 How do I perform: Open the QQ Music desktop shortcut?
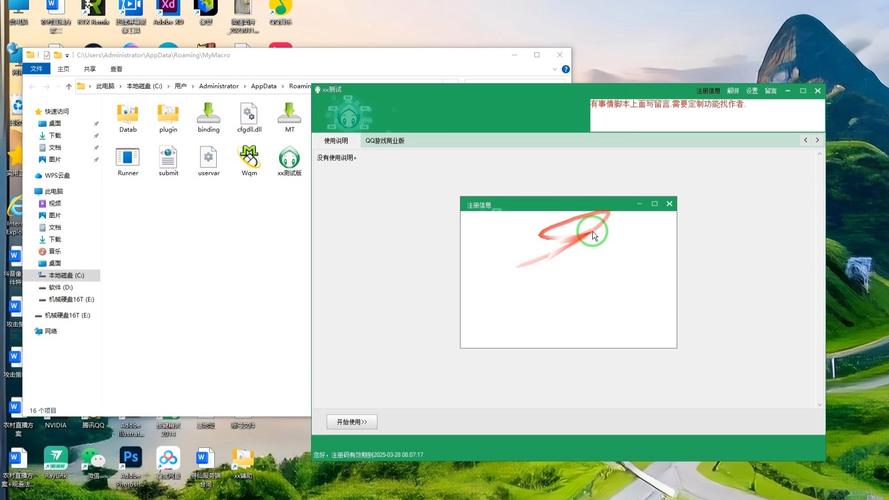pos(281,12)
